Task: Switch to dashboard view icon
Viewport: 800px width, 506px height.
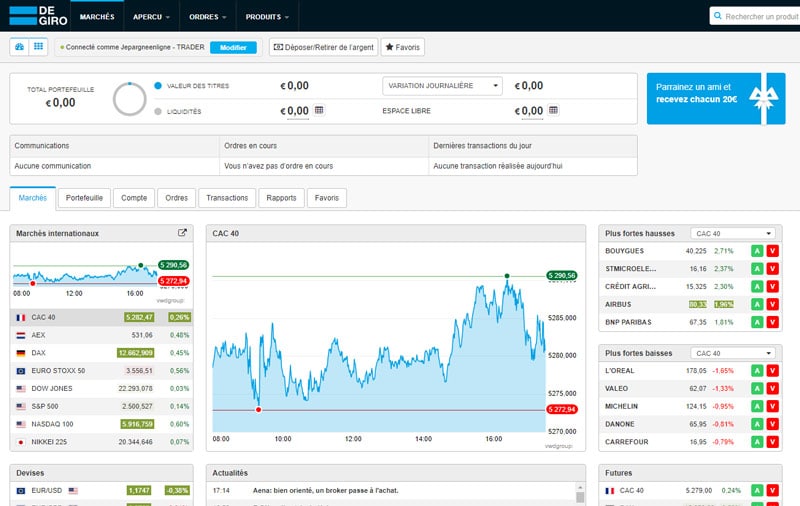Action: tap(19, 47)
